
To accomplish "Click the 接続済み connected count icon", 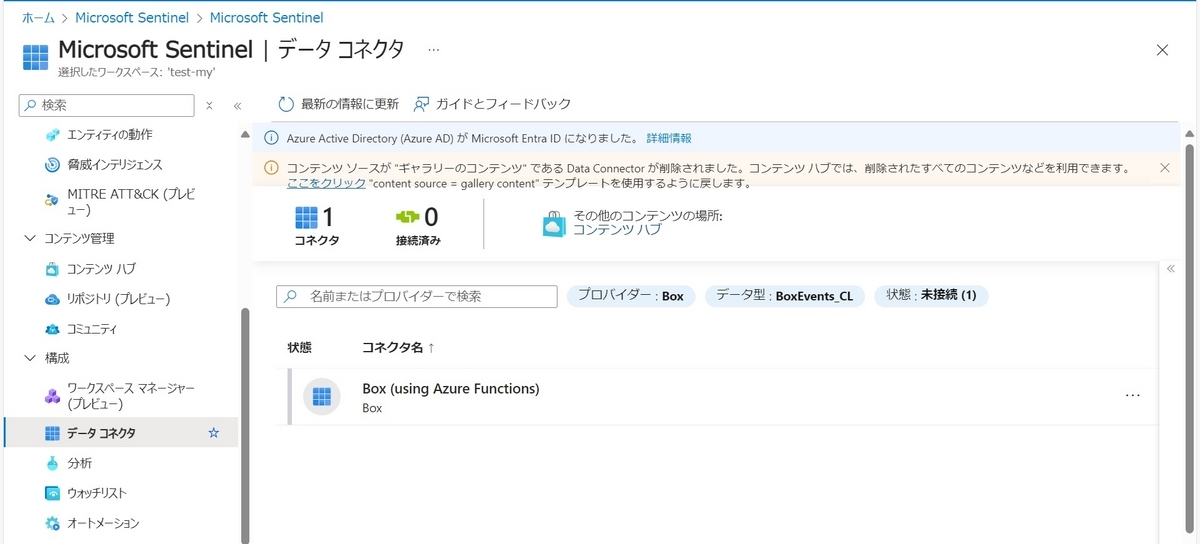I will (x=407, y=217).
